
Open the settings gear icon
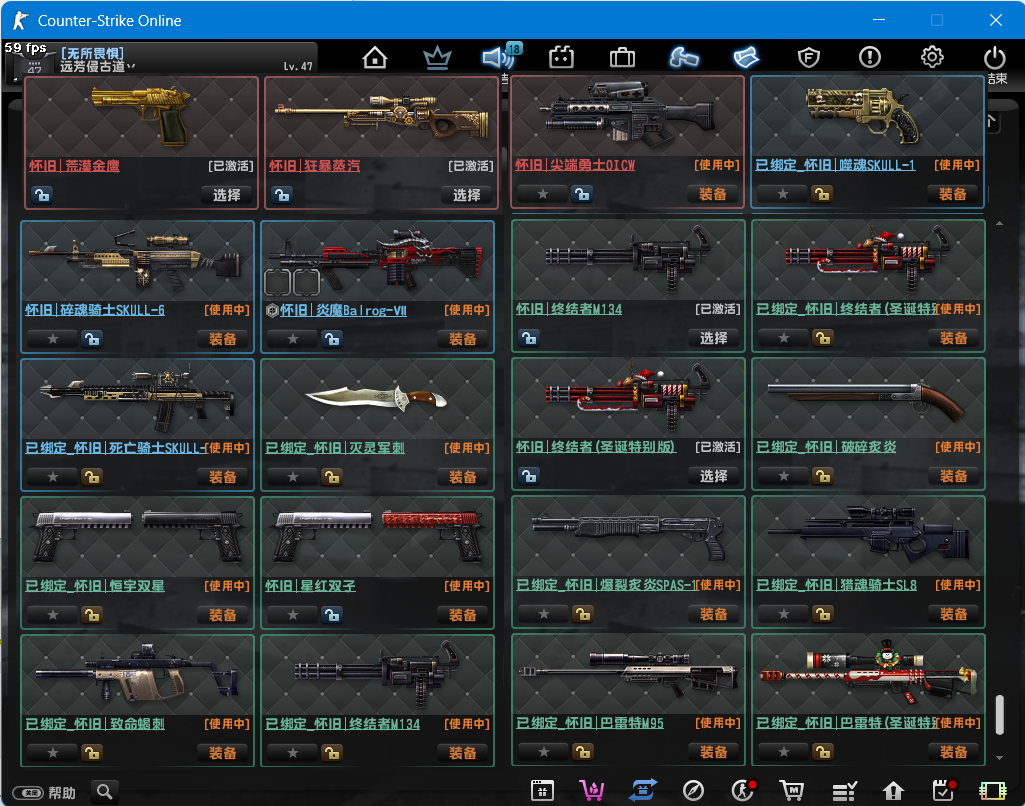coord(932,57)
